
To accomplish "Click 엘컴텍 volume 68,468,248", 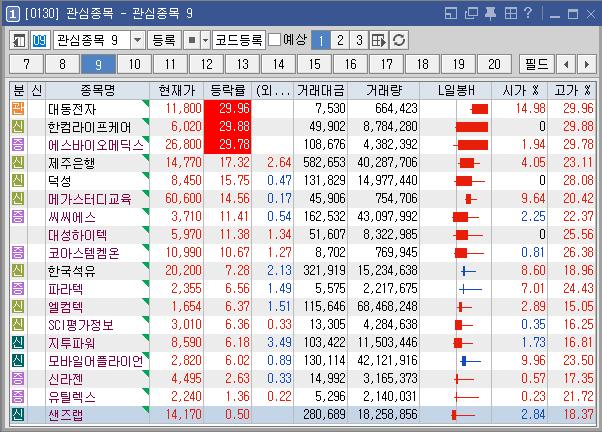I will (387, 307).
